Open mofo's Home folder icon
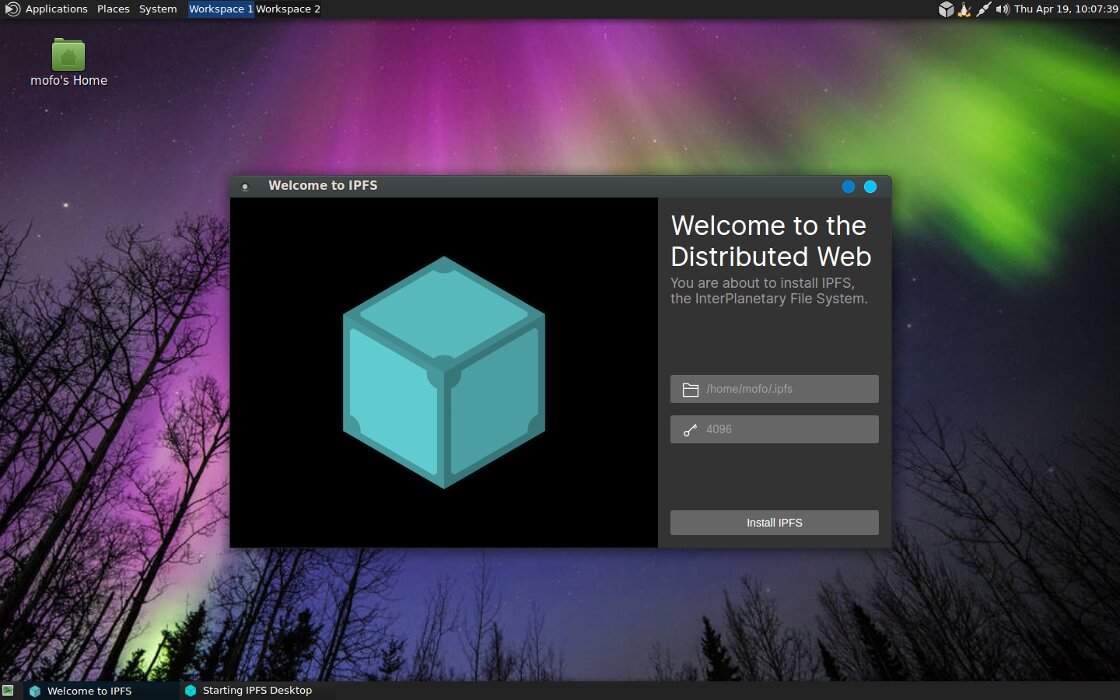This screenshot has width=1120, height=700. coord(69,63)
